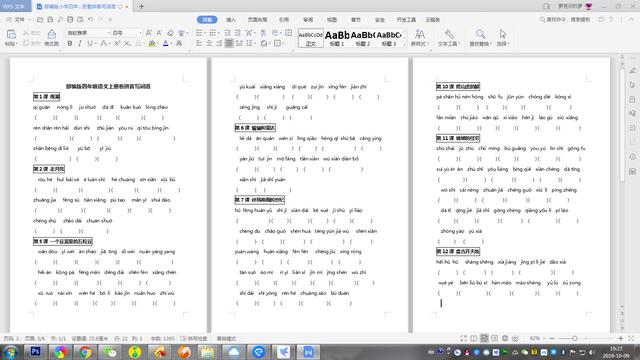Expand the borders dropdown
This screenshot has height=360, width=640.
[x=284, y=43]
